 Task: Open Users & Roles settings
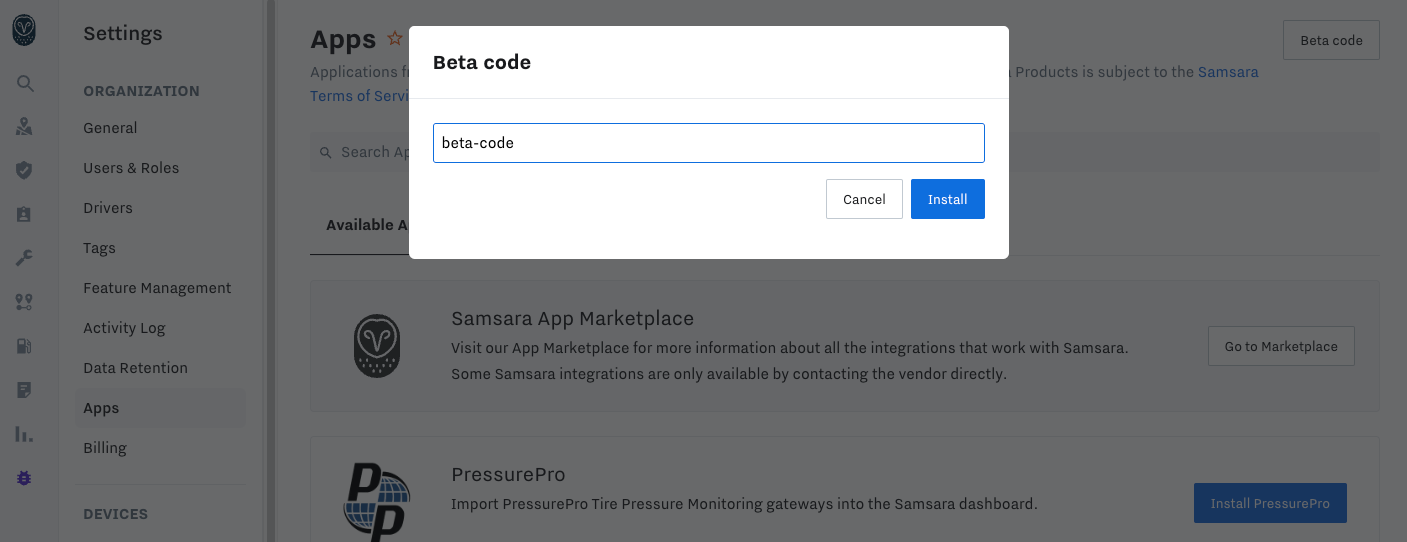(131, 168)
